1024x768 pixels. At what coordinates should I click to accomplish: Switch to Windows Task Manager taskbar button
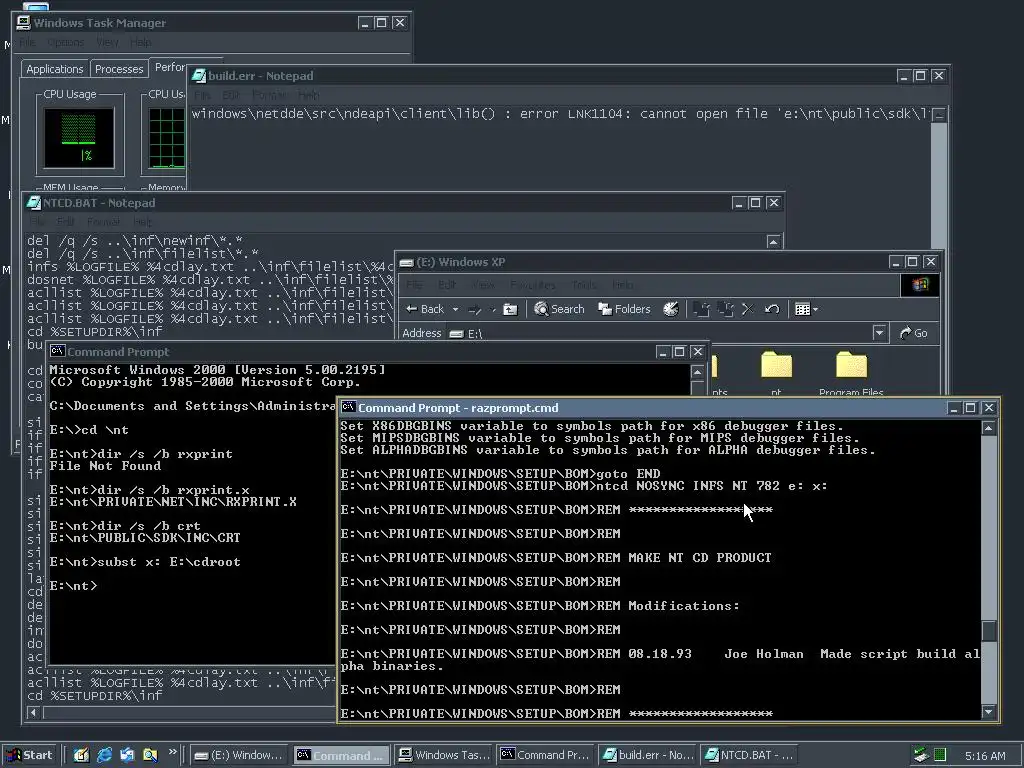(x=444, y=755)
